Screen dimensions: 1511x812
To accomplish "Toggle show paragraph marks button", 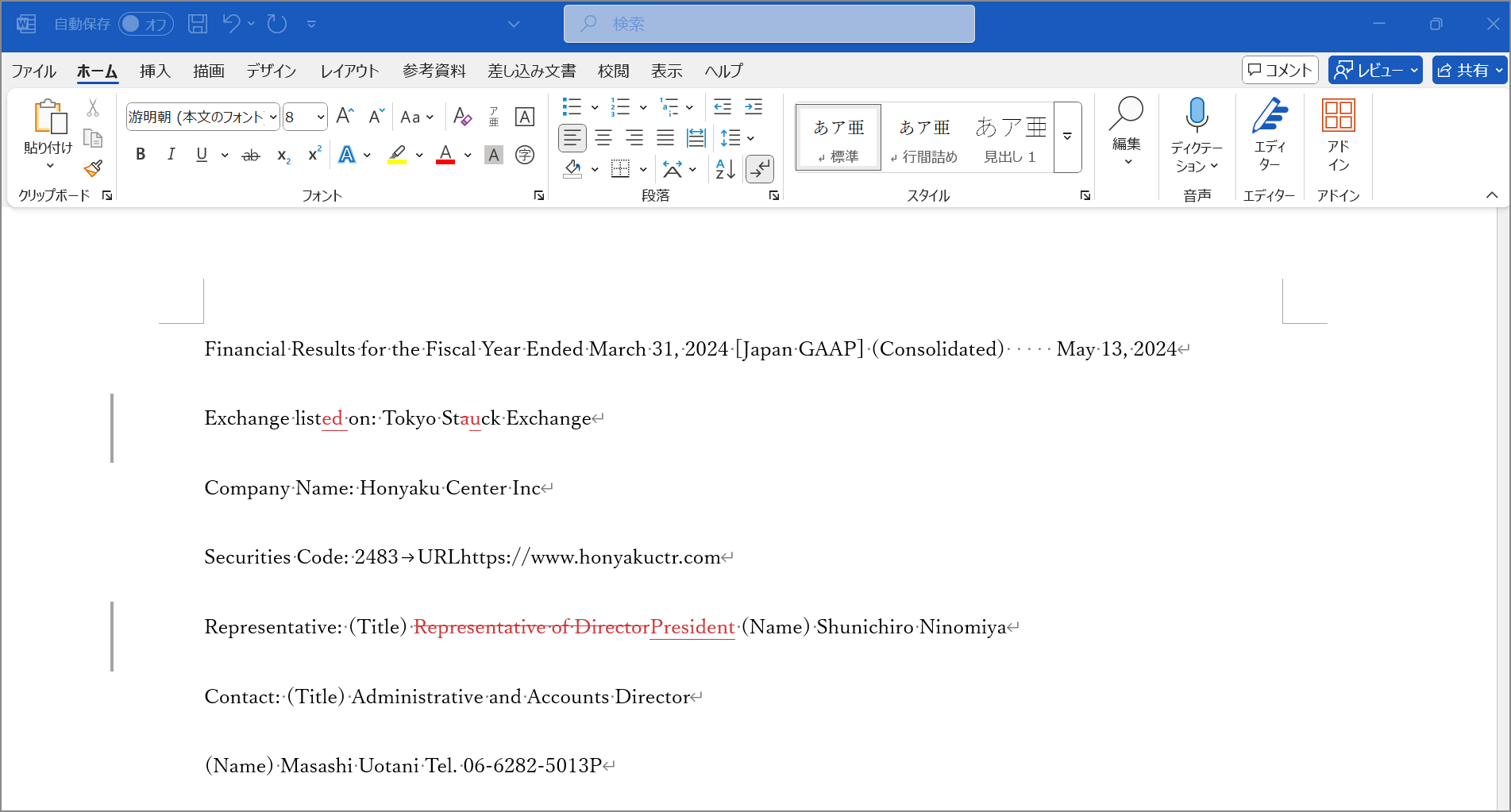I will pos(760,168).
